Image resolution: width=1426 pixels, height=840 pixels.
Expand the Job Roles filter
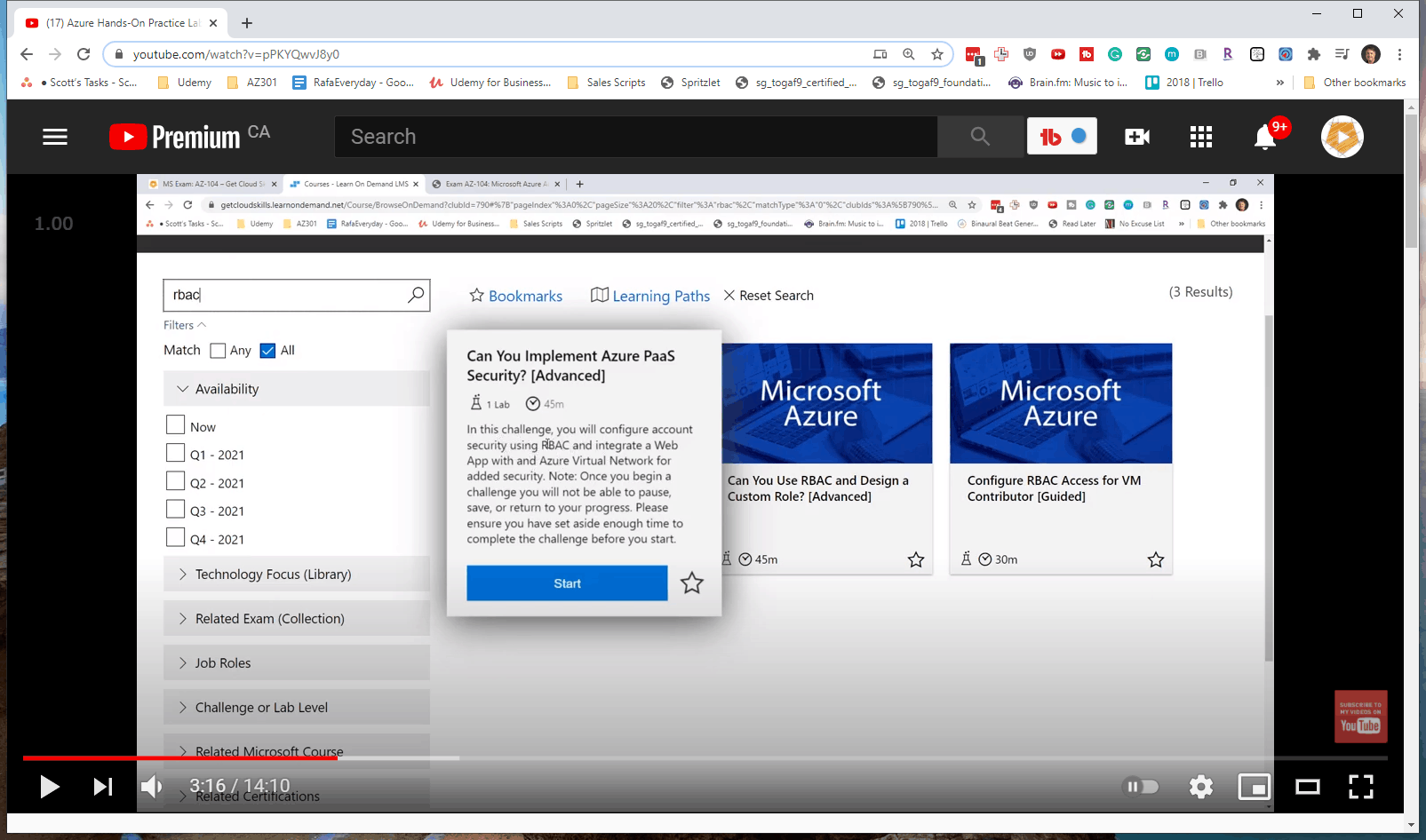[297, 663]
